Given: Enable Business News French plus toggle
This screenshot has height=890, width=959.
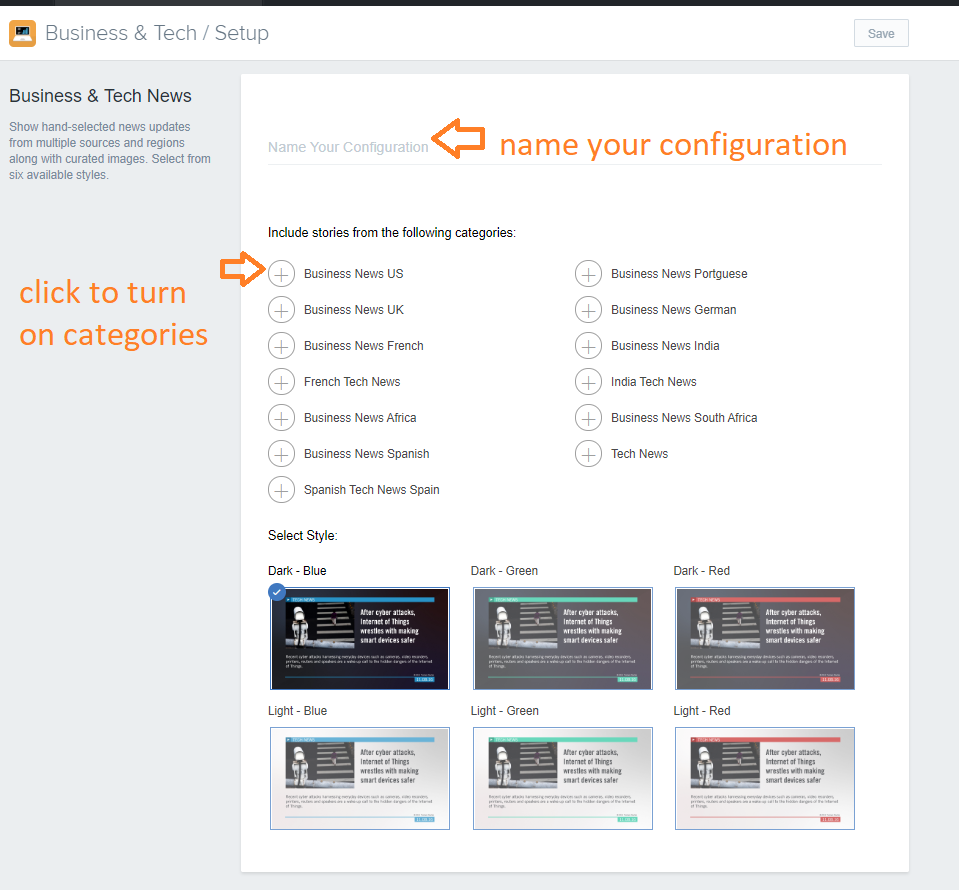Looking at the screenshot, I should pos(281,346).
